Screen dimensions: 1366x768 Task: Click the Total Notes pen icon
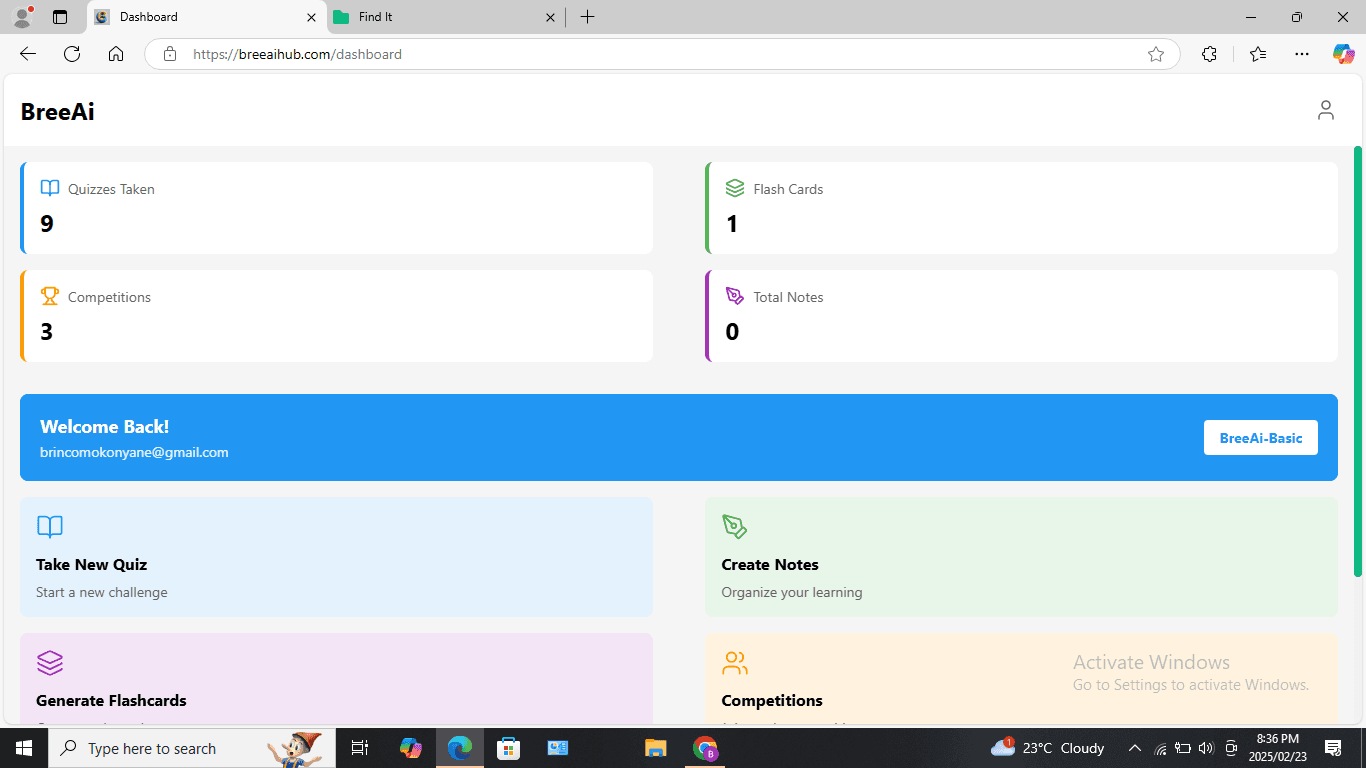pos(735,296)
